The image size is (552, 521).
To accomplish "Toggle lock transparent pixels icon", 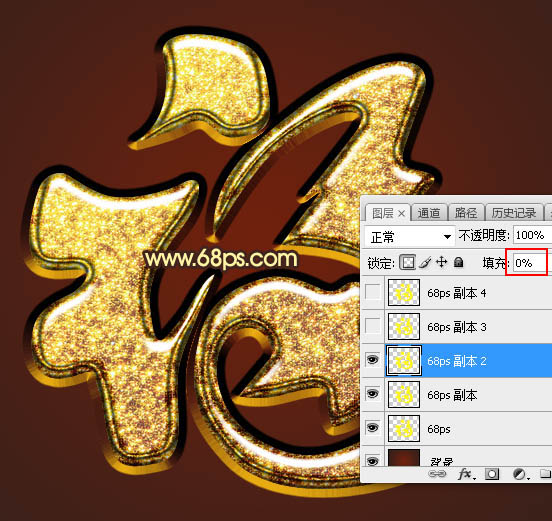I will tap(407, 262).
